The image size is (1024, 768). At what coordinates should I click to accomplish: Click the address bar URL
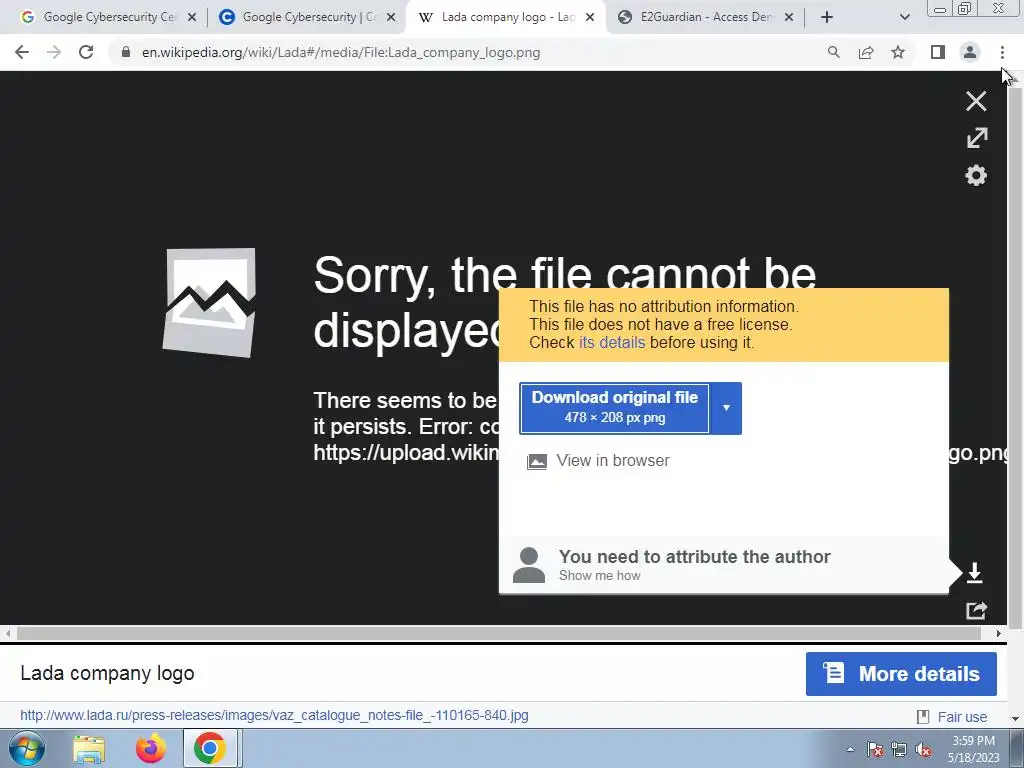tap(341, 52)
